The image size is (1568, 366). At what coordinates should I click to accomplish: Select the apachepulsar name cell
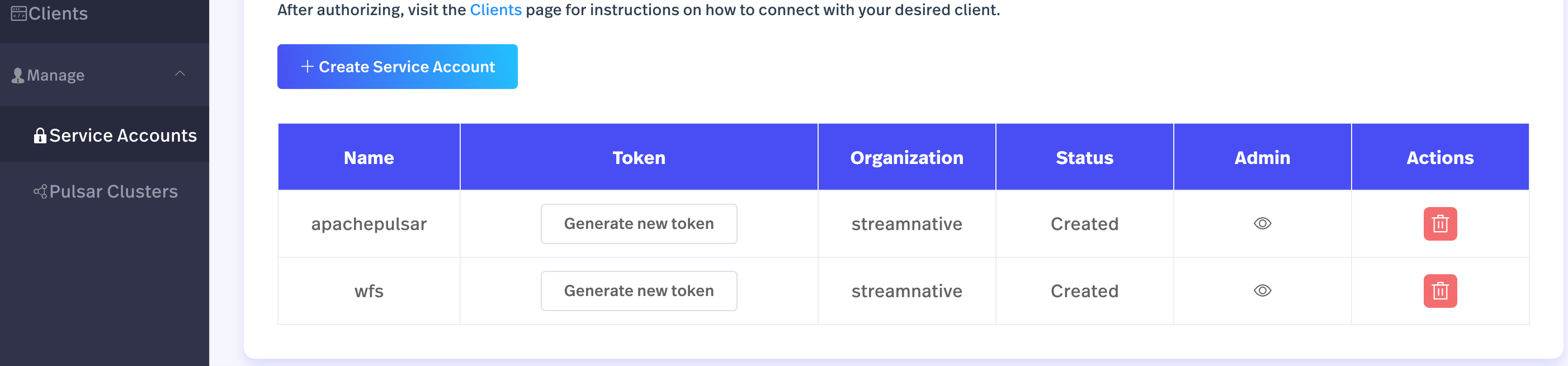[x=369, y=223]
